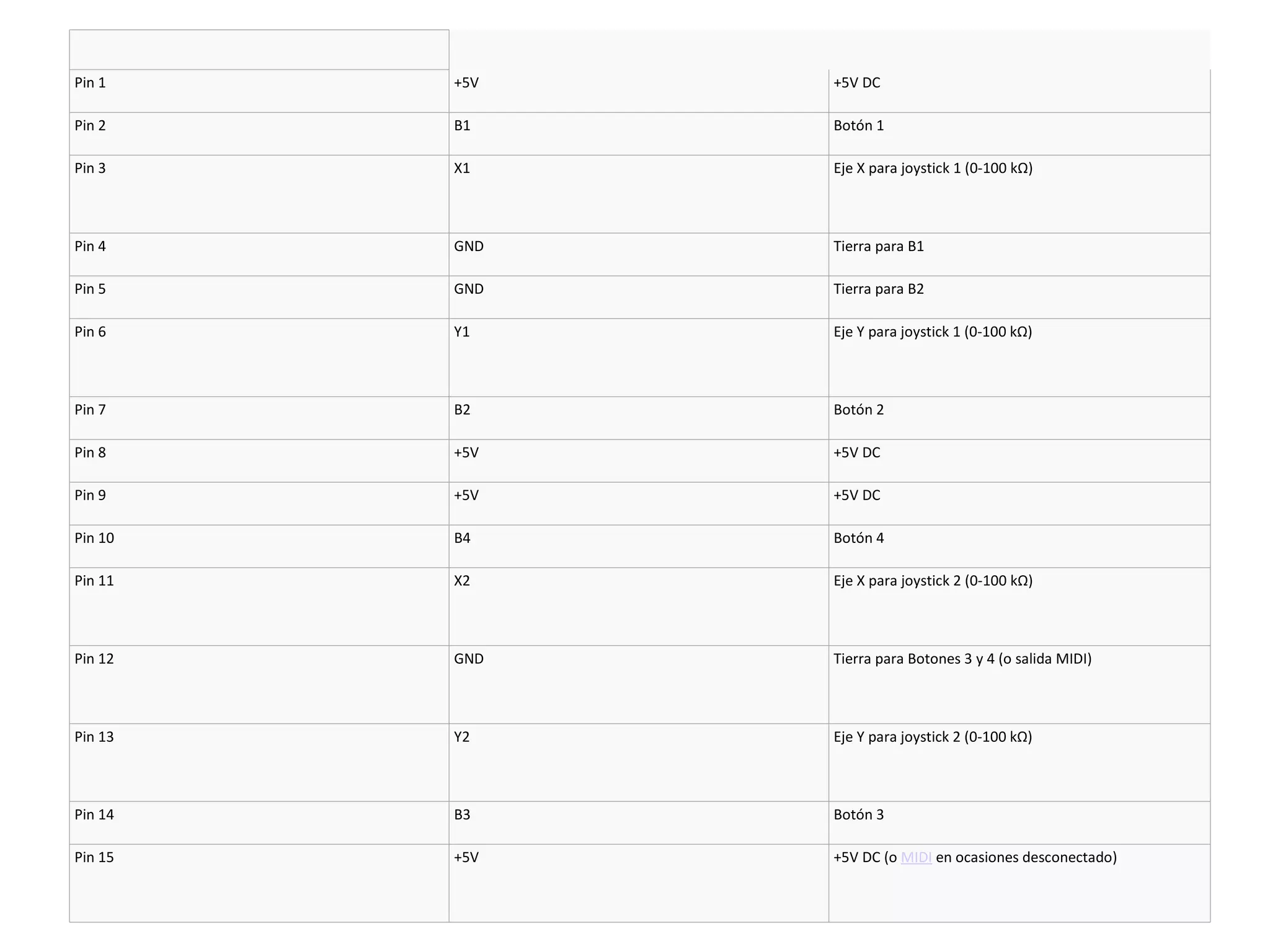Click the 'Y1' signal cell
Viewport: 1270px width, 952px height.
coord(462,332)
